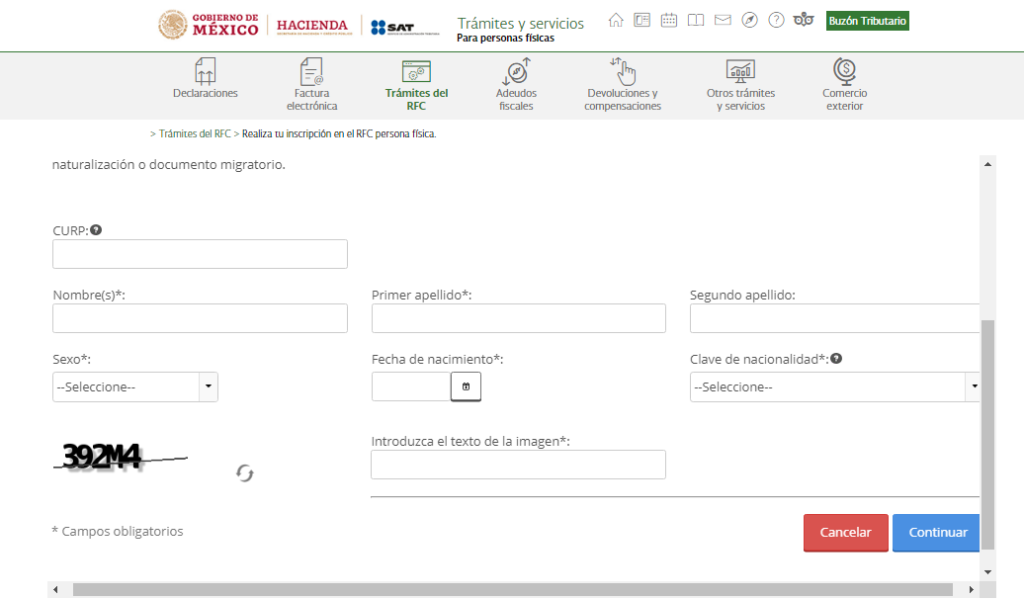The width and height of the screenshot is (1024, 599).
Task: Open the news page icon beside home
Action: [x=642, y=20]
